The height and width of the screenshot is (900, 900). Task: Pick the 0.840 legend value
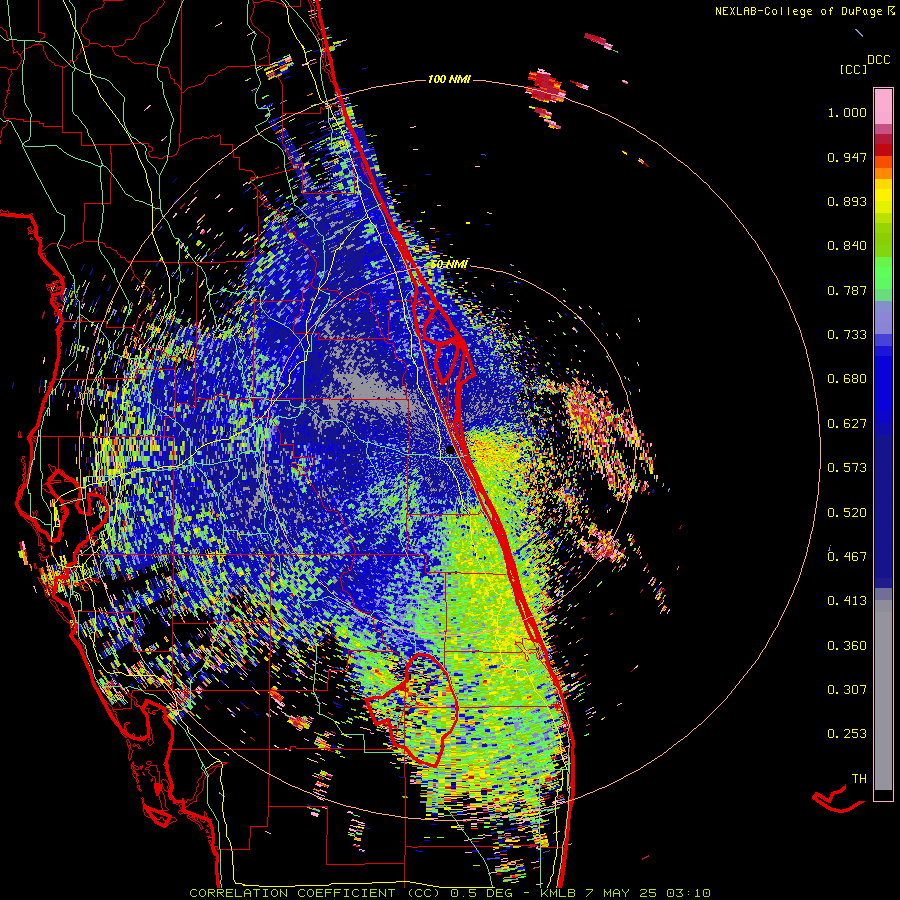(x=847, y=246)
